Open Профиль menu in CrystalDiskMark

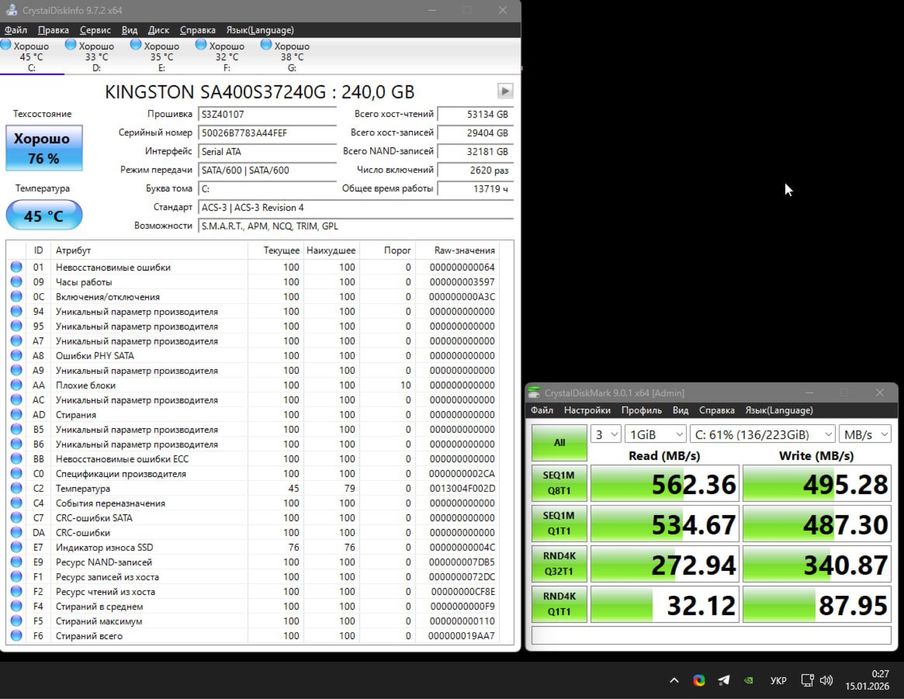[x=641, y=410]
